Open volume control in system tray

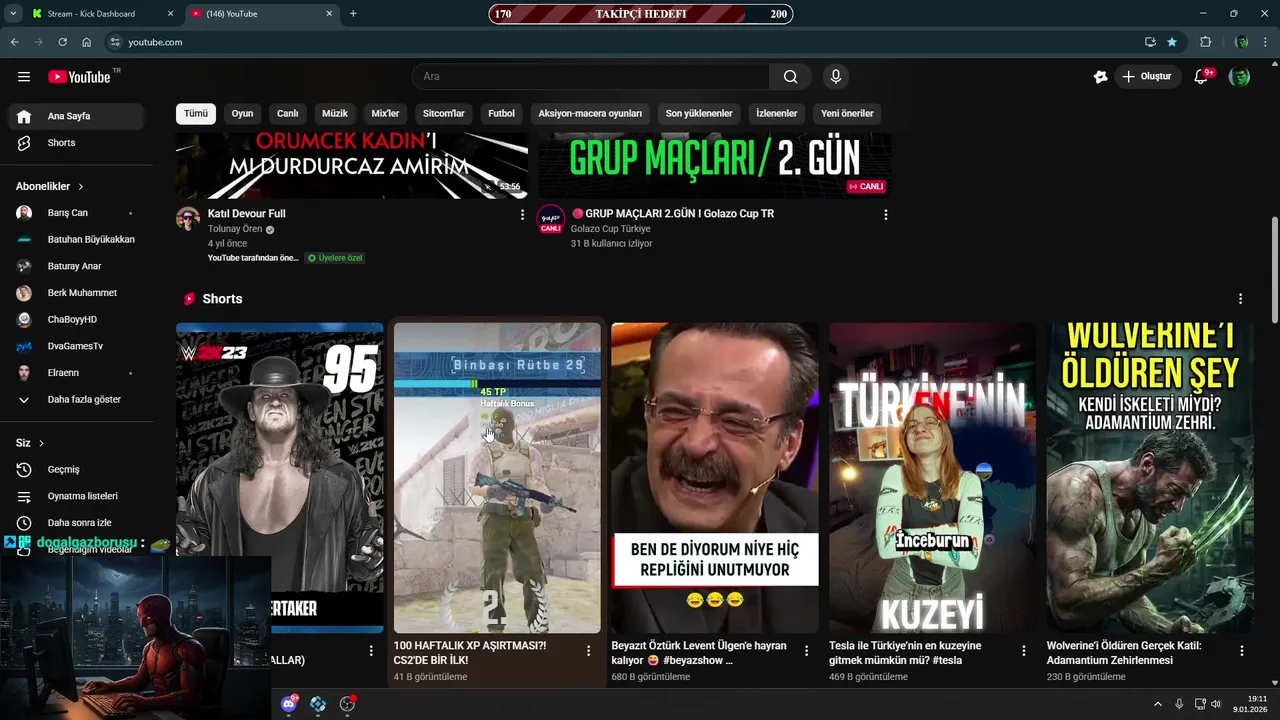1216,704
